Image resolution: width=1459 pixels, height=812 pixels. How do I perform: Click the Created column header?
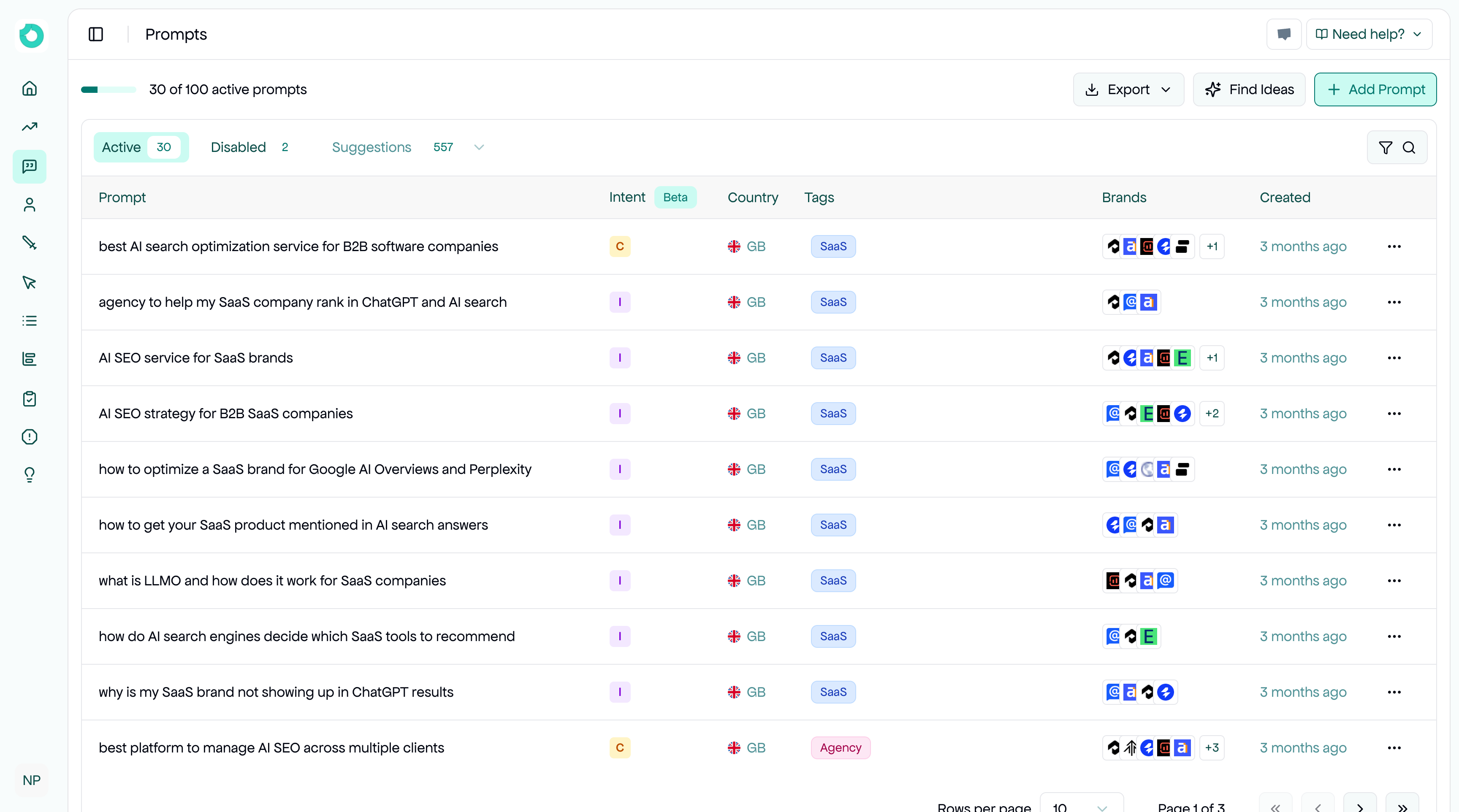pos(1285,198)
